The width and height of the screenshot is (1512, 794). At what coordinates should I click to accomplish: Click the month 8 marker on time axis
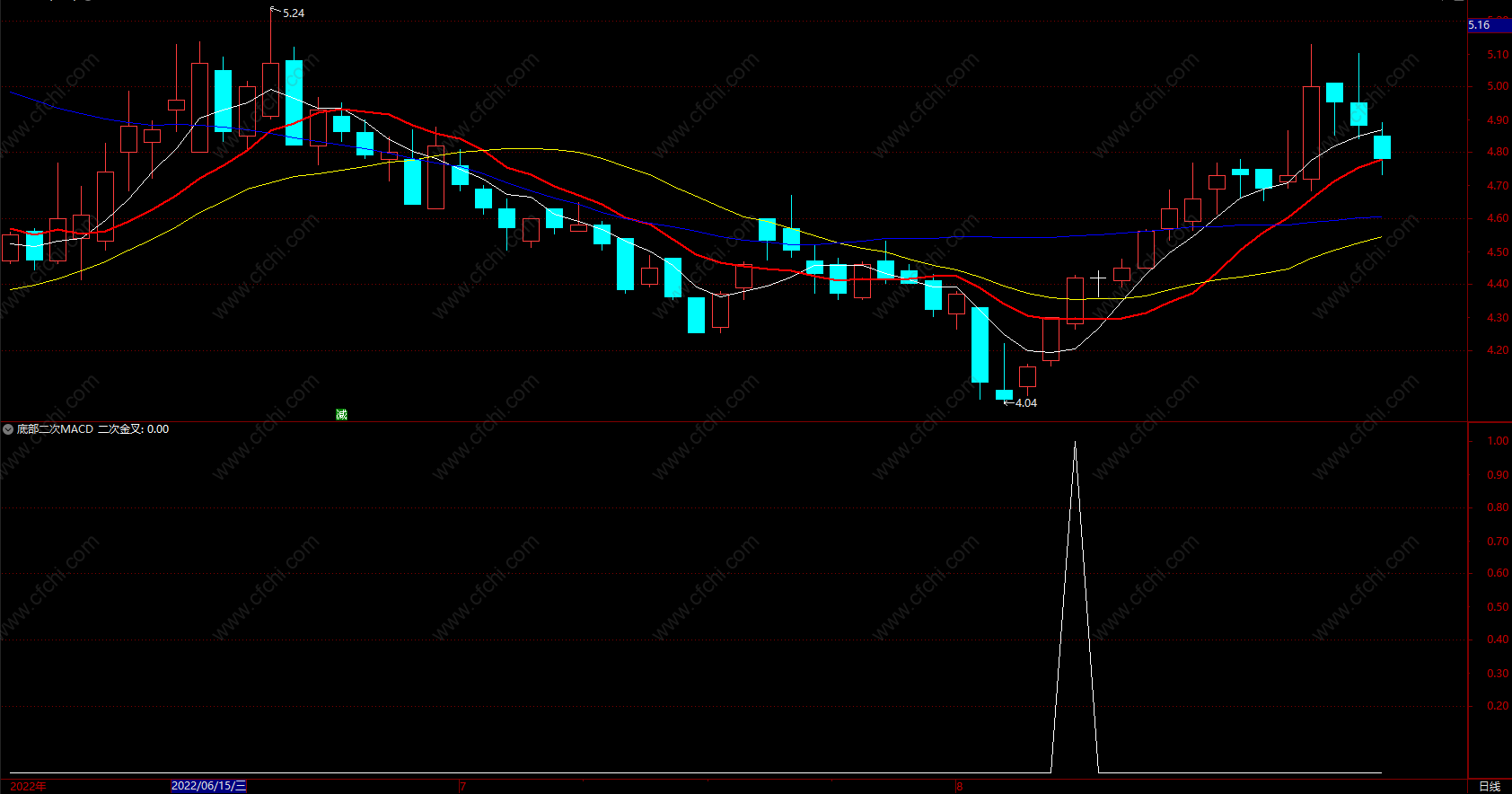pyautogui.click(x=959, y=787)
